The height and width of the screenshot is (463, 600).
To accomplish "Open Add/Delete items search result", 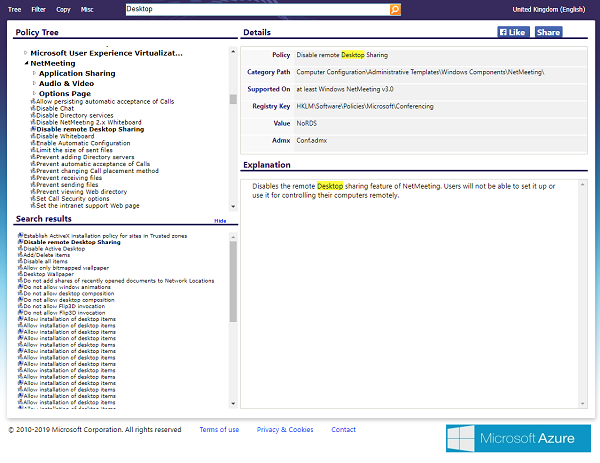I will [47, 255].
